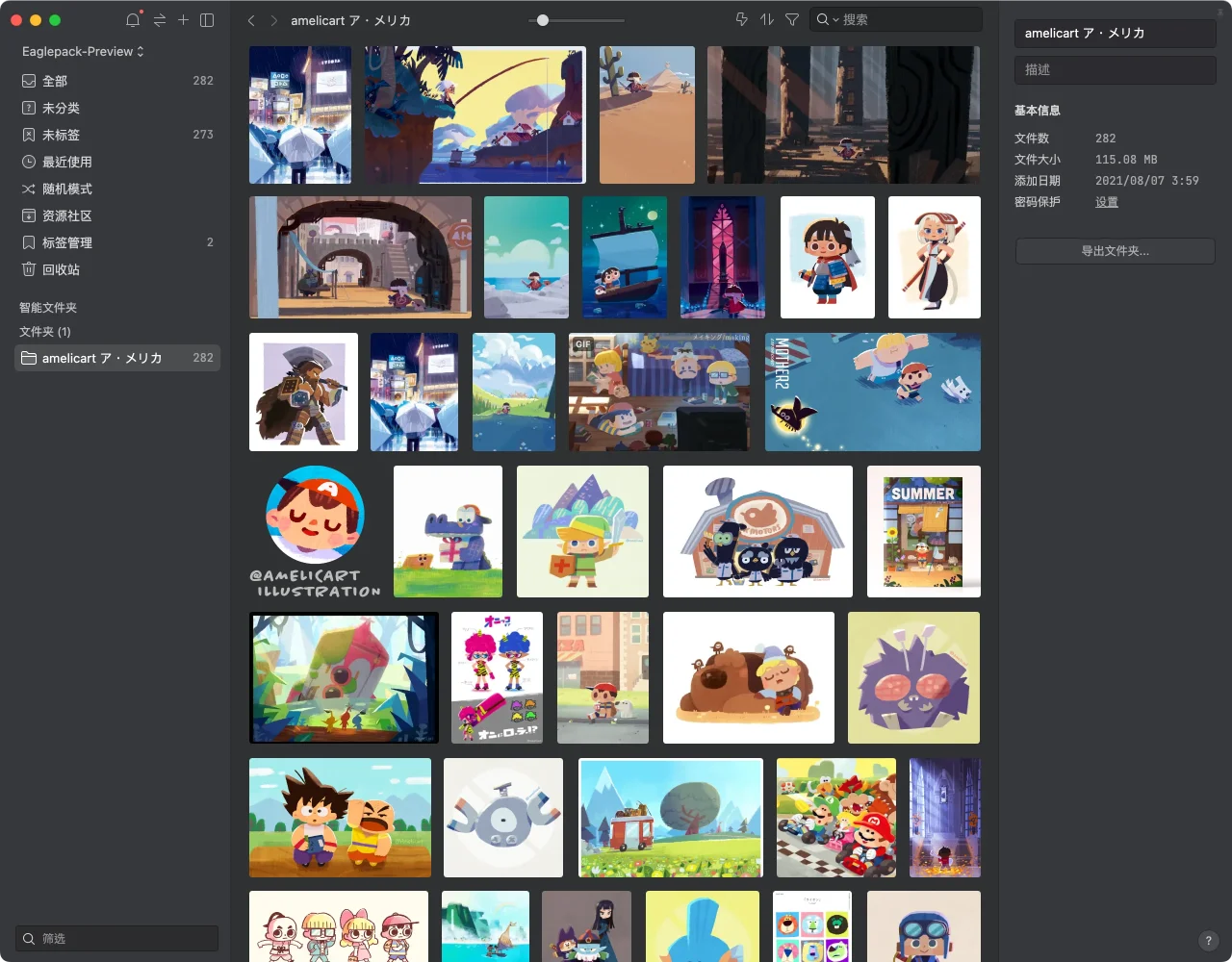1232x962 pixels.
Task: Select the red van landscape thumbnail
Action: point(670,818)
